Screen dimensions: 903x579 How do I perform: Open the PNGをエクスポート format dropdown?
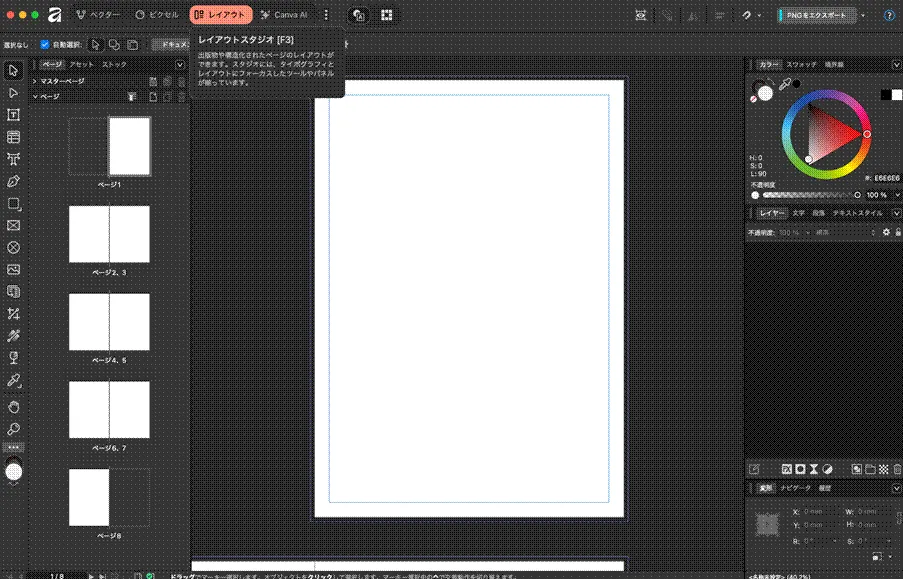point(862,15)
